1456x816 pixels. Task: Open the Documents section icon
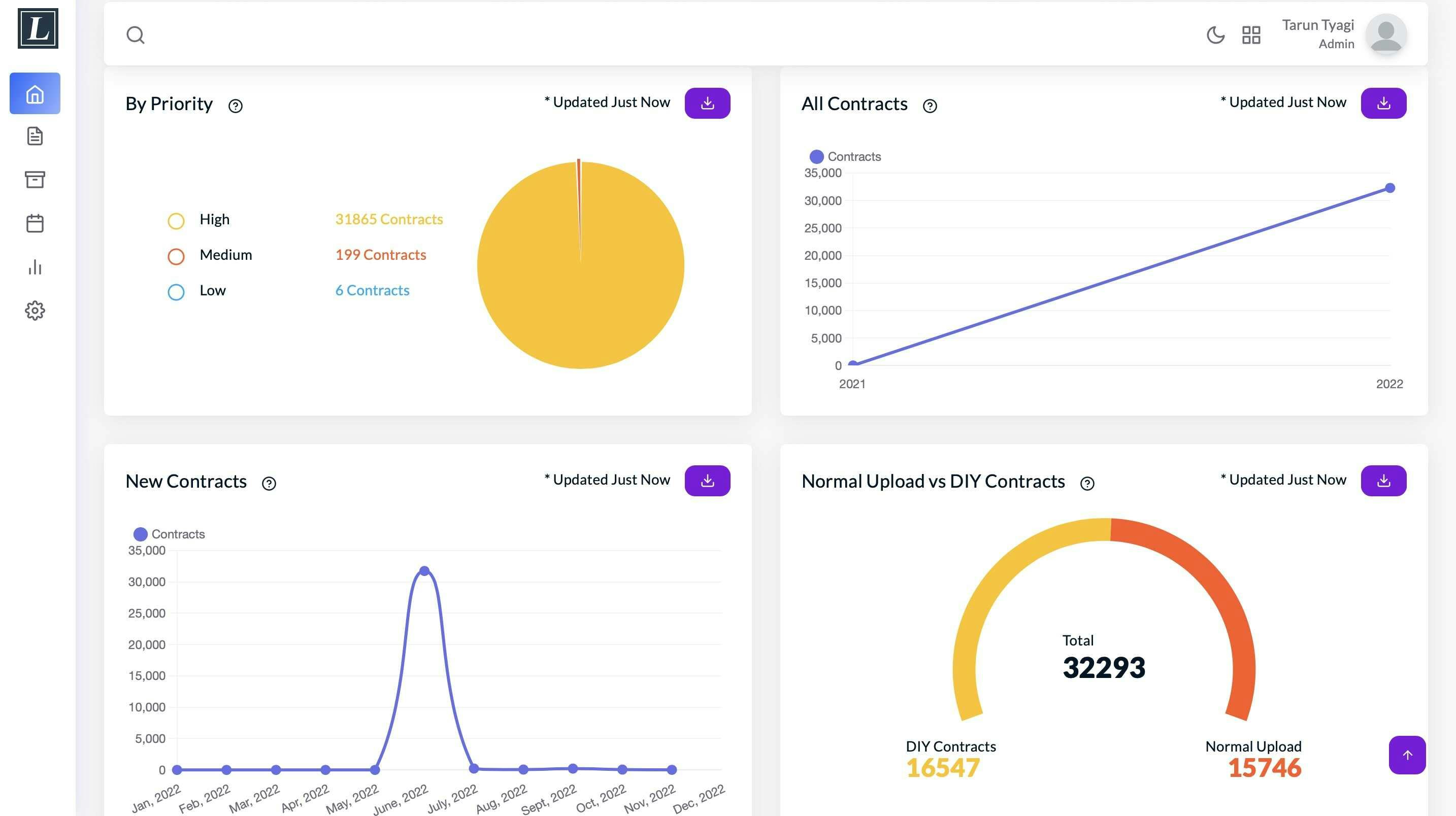pyautogui.click(x=34, y=136)
